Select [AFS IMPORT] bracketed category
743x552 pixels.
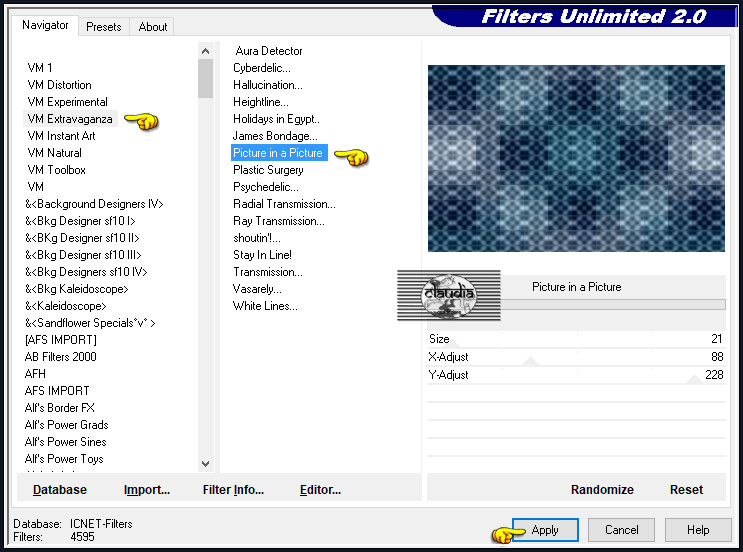click(x=61, y=340)
